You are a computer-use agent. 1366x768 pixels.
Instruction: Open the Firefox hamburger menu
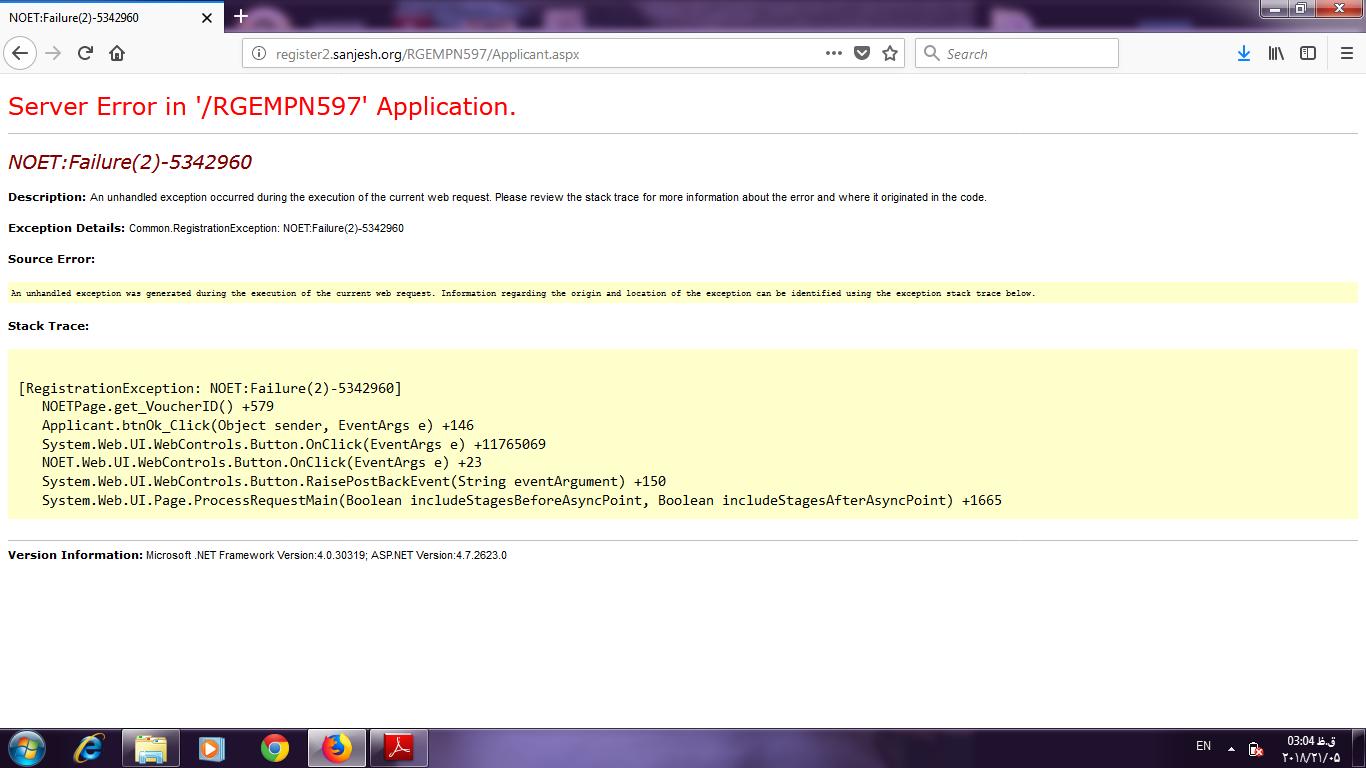pos(1346,53)
